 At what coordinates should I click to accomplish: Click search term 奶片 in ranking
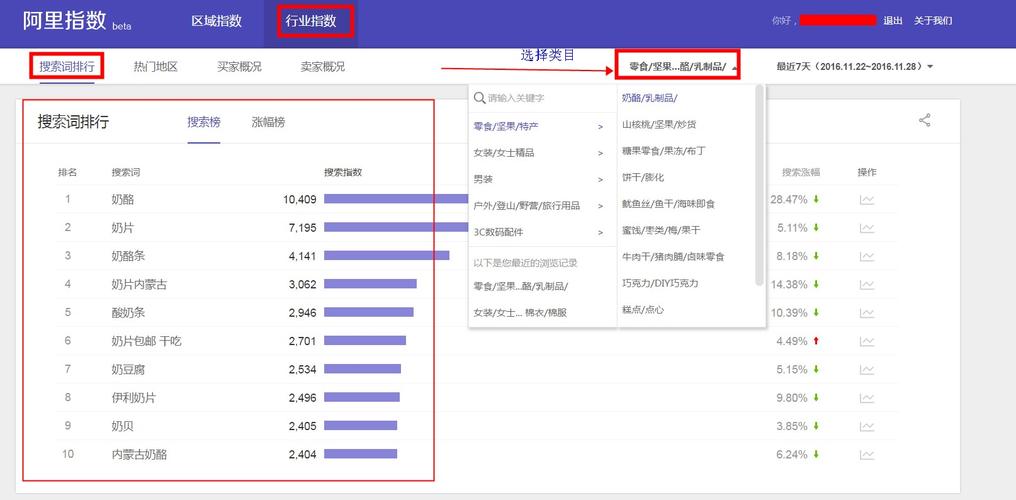122,228
